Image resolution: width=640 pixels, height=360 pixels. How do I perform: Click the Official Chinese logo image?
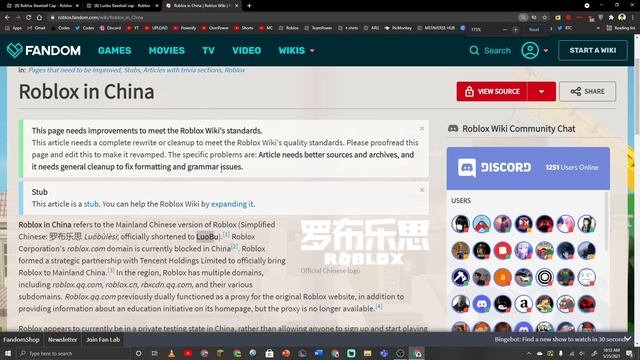pos(364,242)
